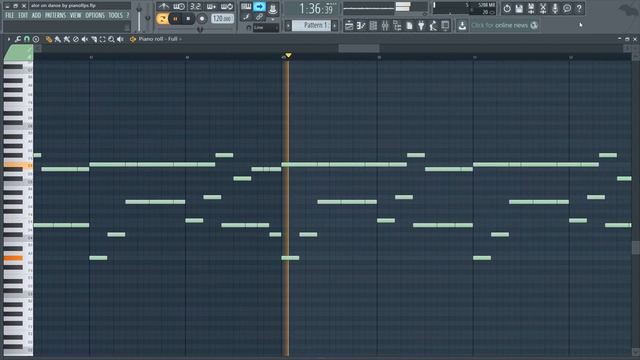Click the question mark help icon top-right

579,8
